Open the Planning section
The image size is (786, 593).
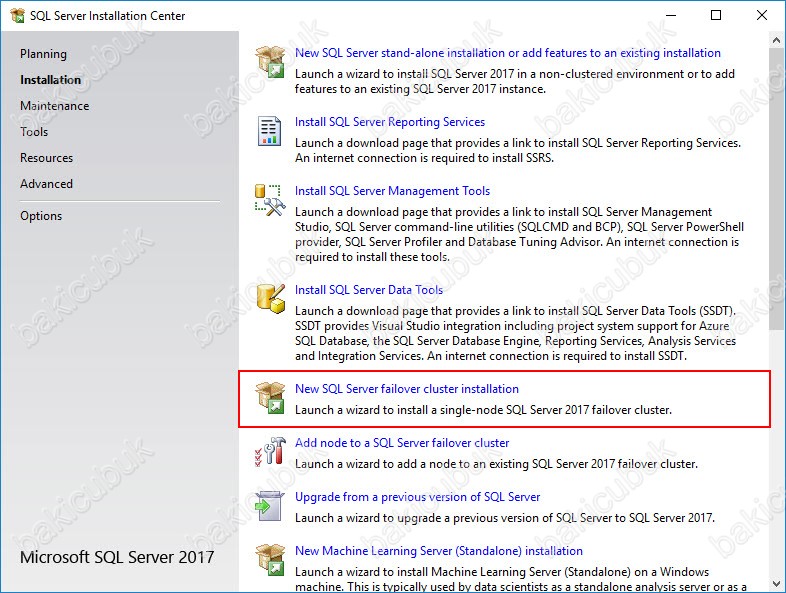43,54
